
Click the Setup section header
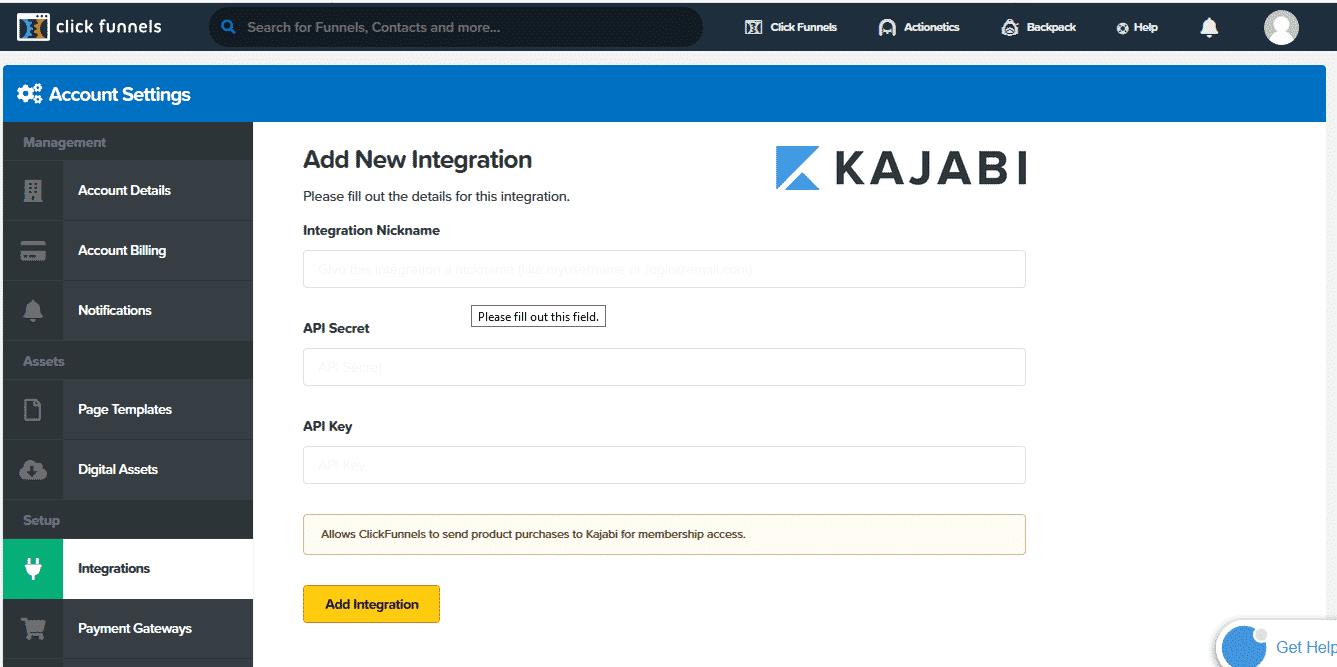point(41,520)
